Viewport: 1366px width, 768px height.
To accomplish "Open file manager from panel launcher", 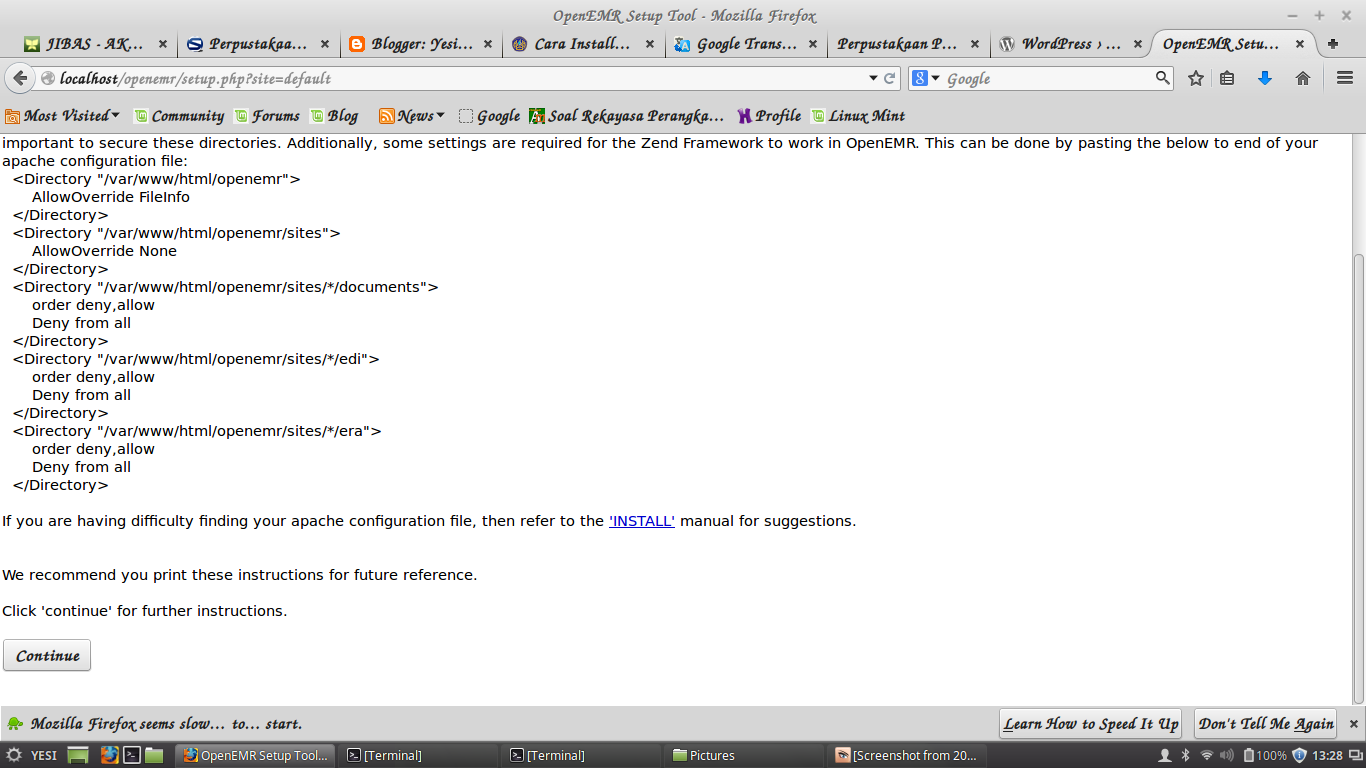I will (x=154, y=755).
